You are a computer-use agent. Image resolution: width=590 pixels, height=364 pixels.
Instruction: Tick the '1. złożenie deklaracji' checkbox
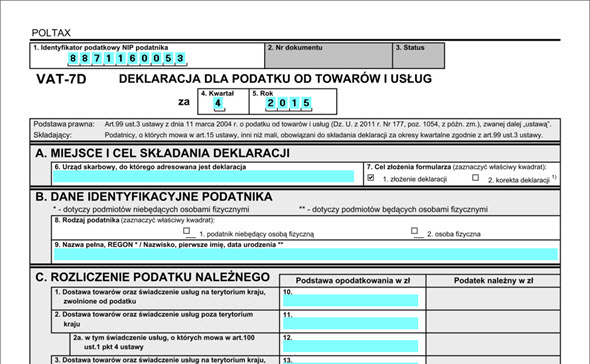pos(371,178)
